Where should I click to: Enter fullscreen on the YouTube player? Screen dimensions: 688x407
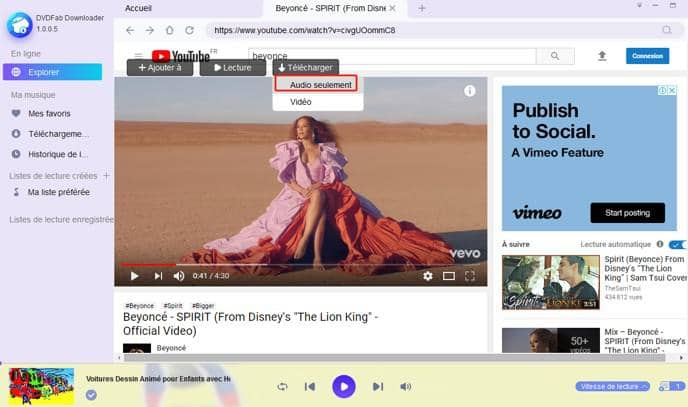point(469,276)
